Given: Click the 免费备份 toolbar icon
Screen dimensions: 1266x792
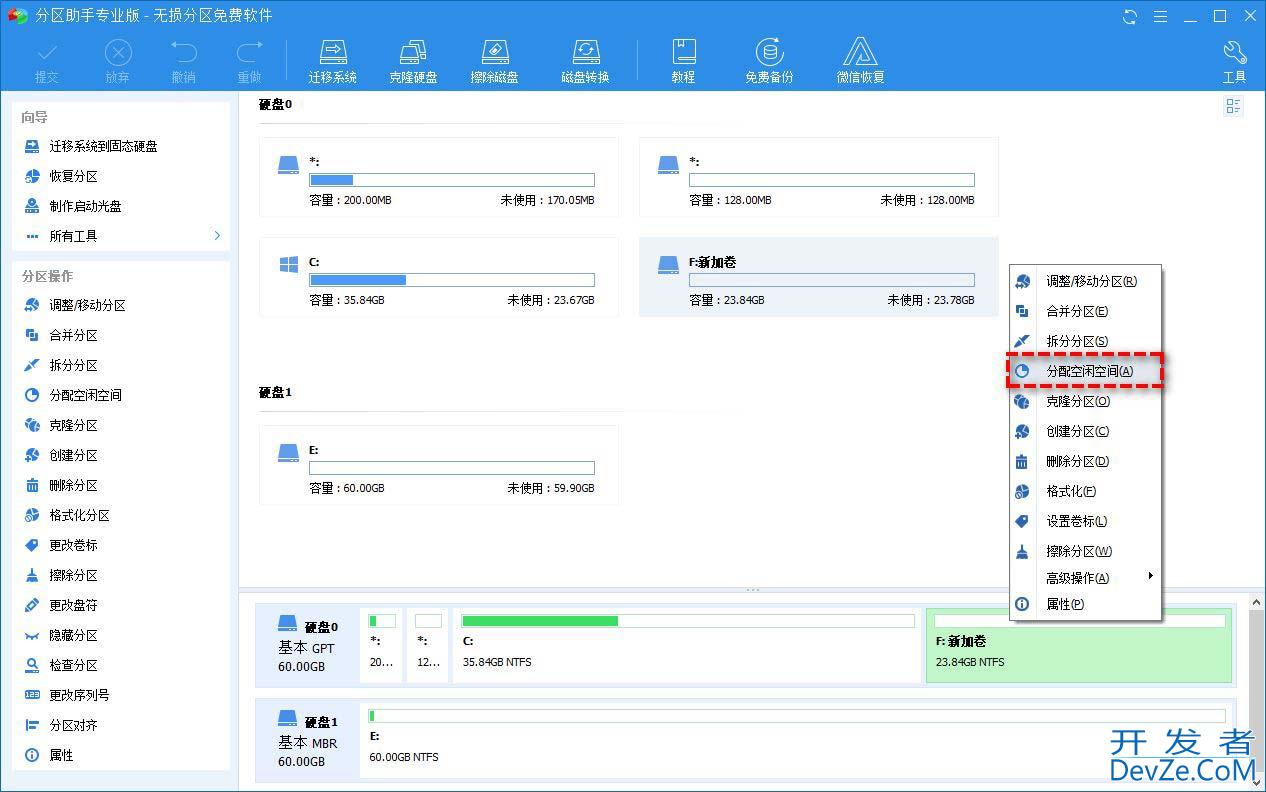Looking at the screenshot, I should pos(769,61).
